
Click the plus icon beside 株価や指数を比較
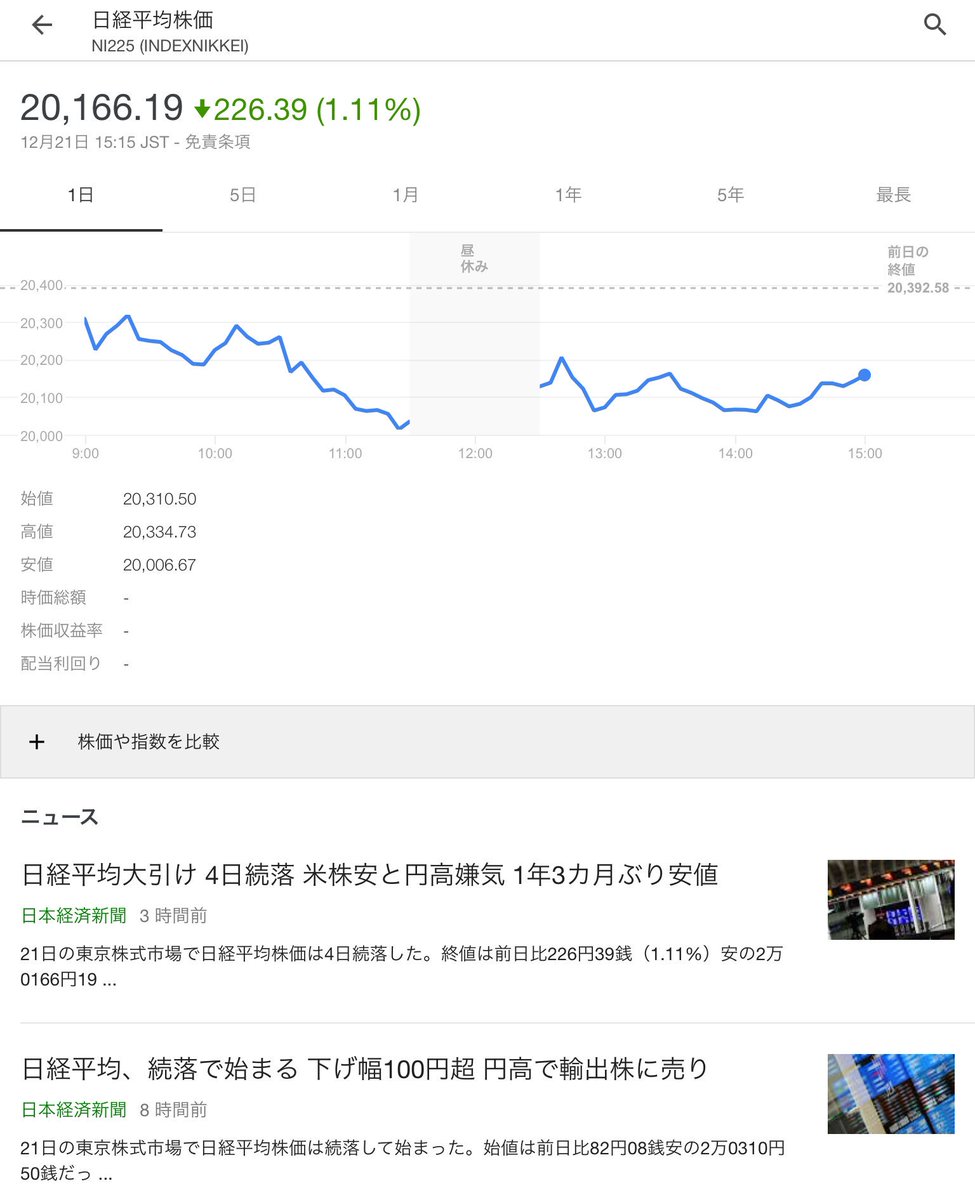[x=37, y=742]
